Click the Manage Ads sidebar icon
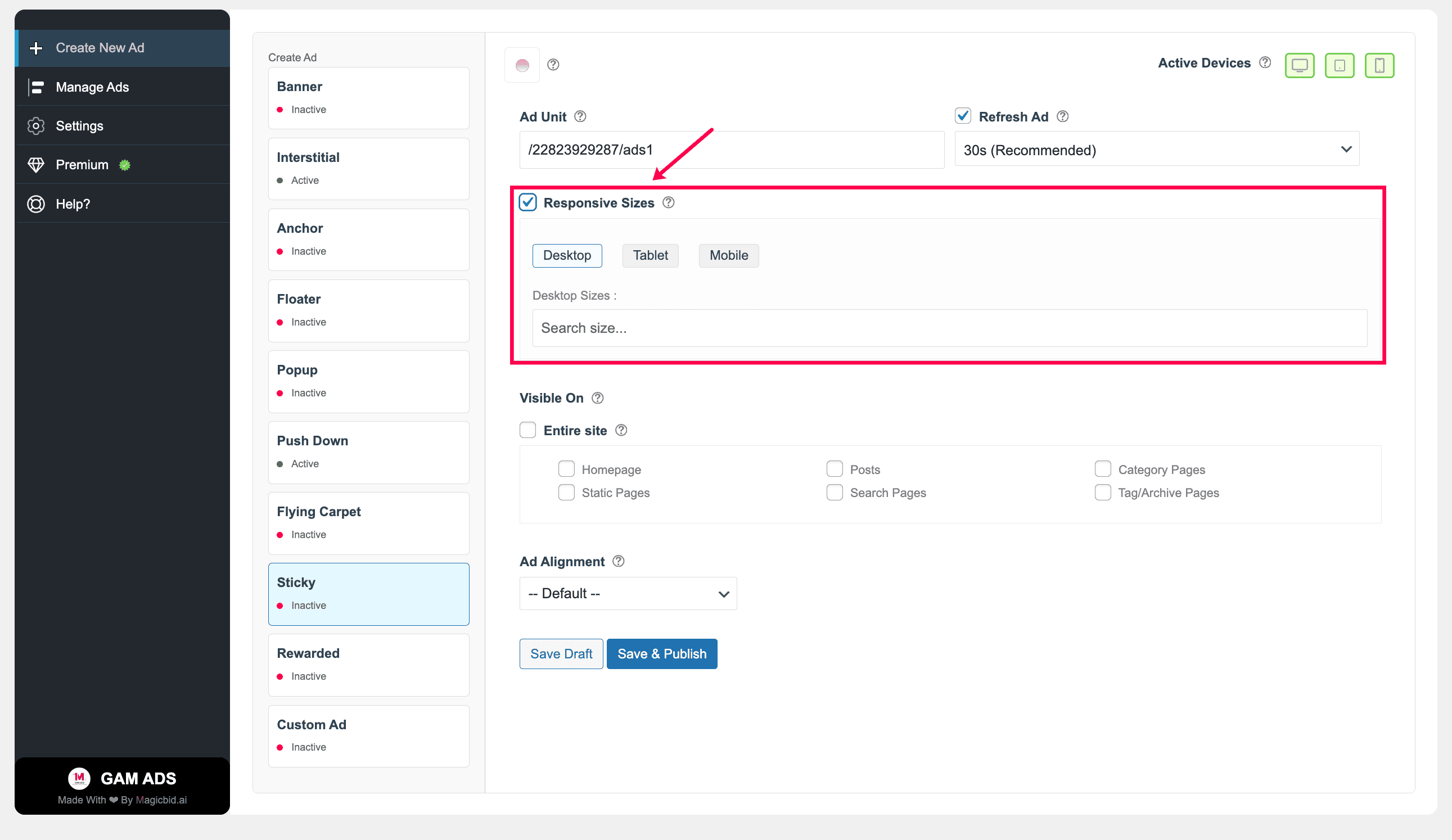 (x=36, y=87)
